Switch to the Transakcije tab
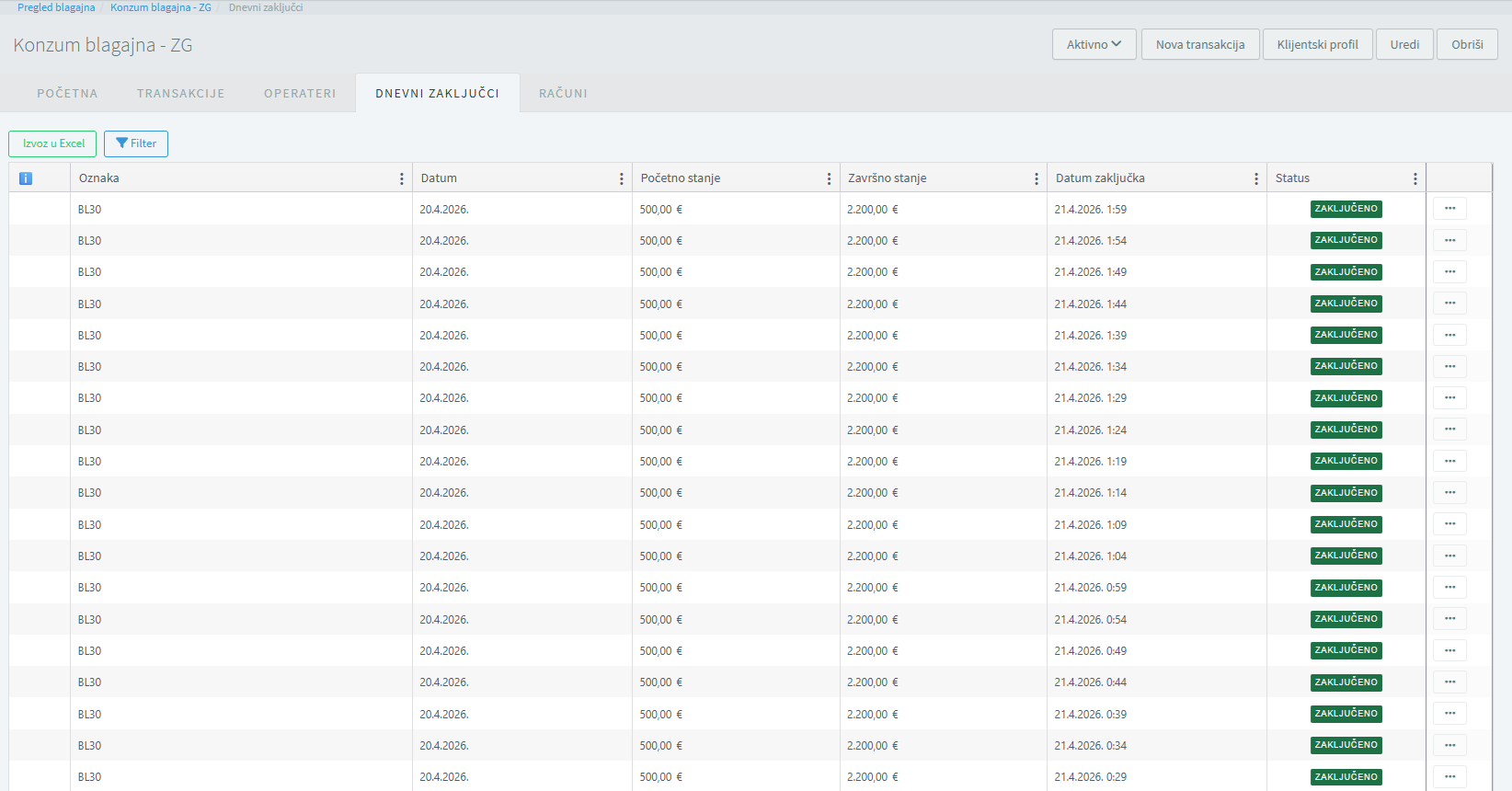This screenshot has width=1512, height=791. pyautogui.click(x=180, y=93)
